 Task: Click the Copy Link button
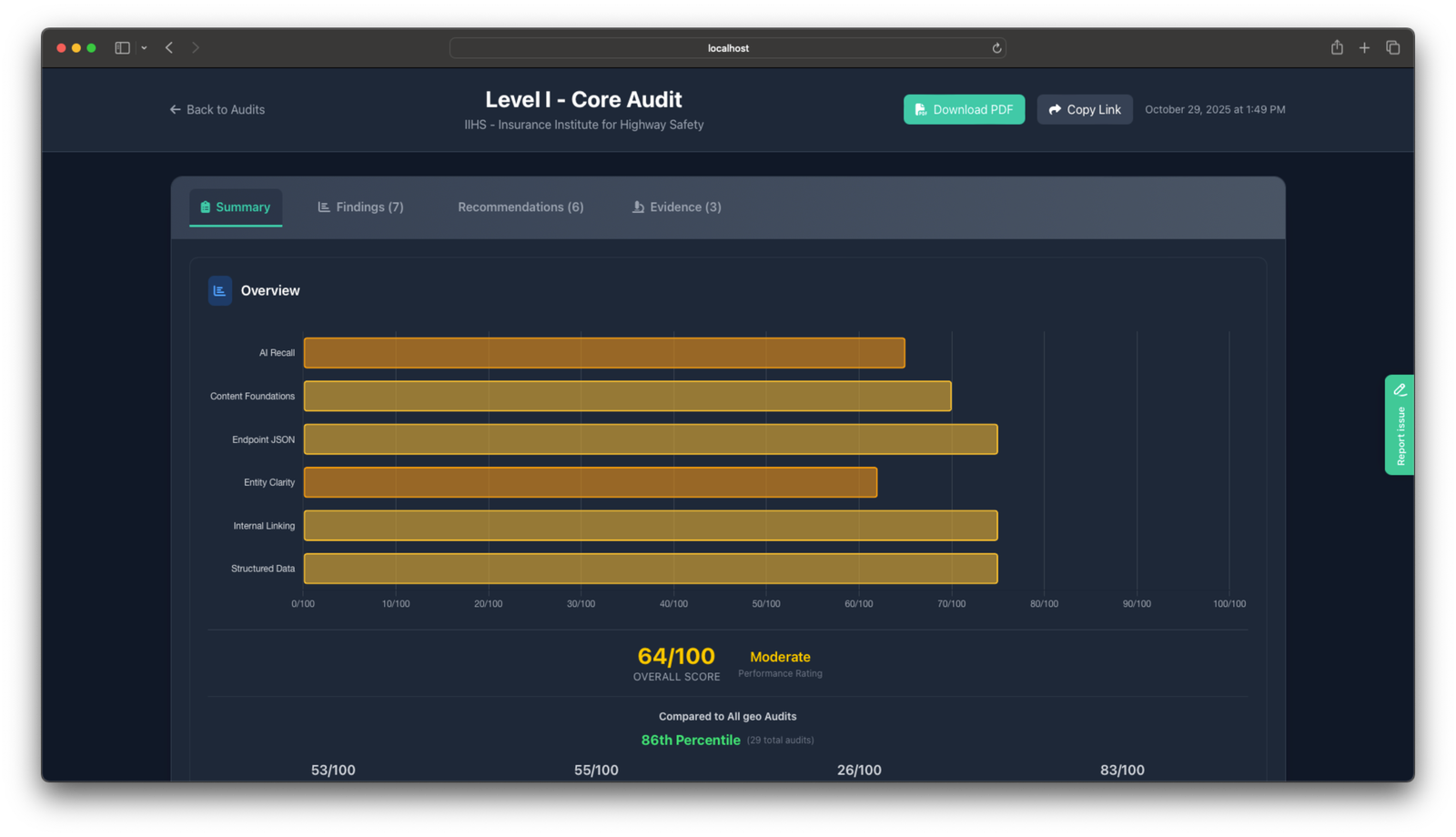1085,109
